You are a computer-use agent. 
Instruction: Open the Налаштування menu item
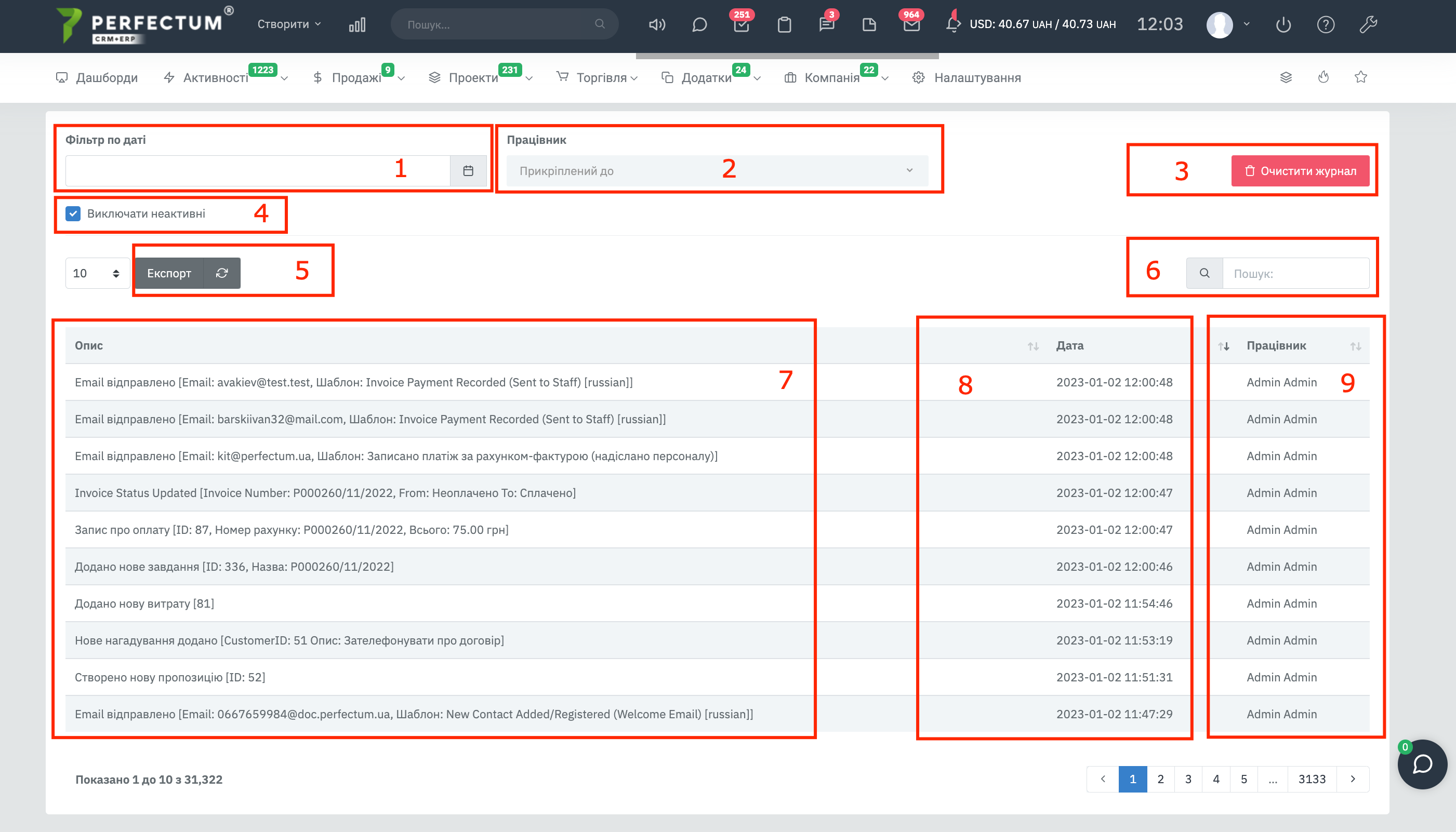(x=976, y=78)
